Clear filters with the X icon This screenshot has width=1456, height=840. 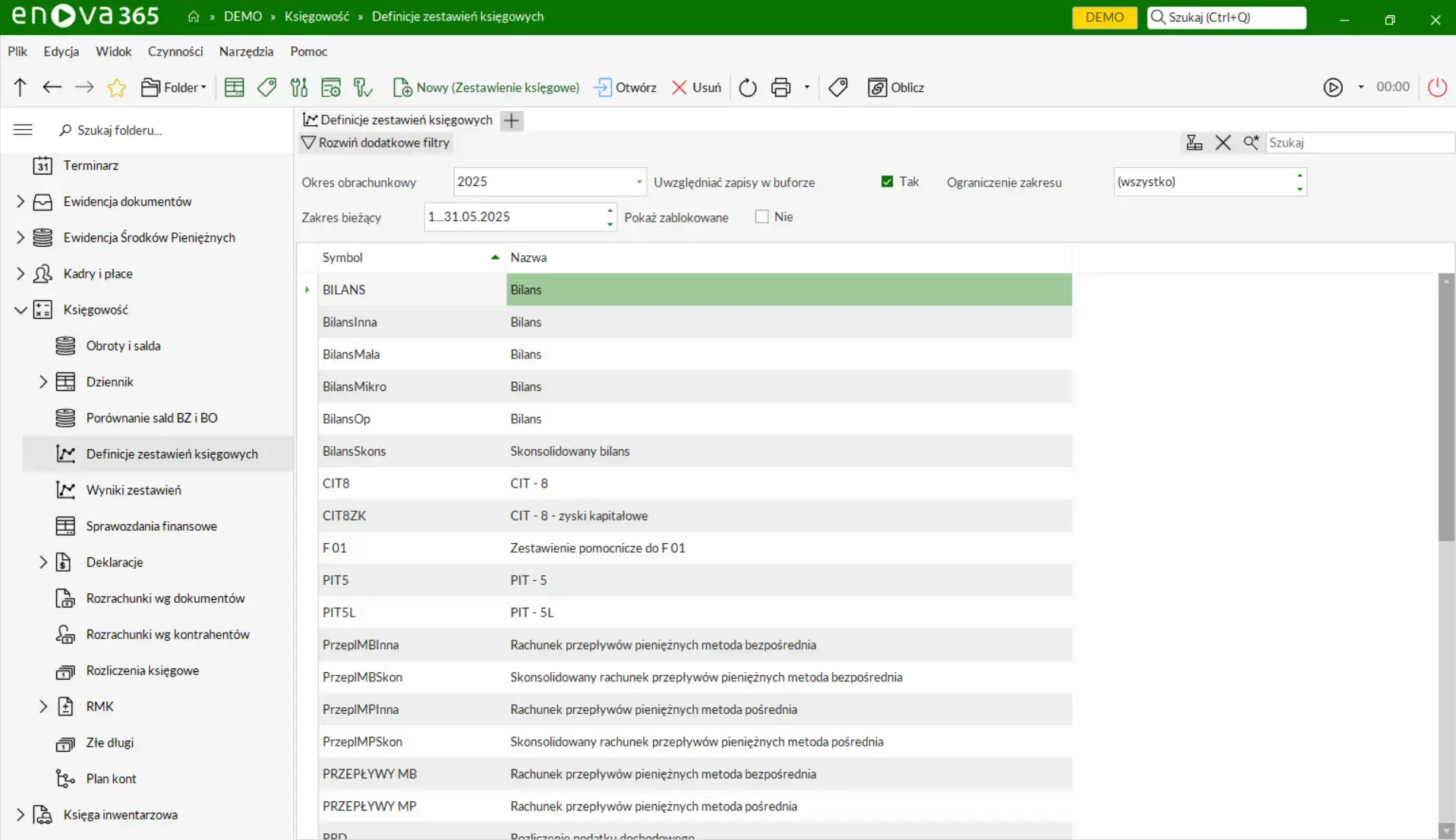(1222, 143)
